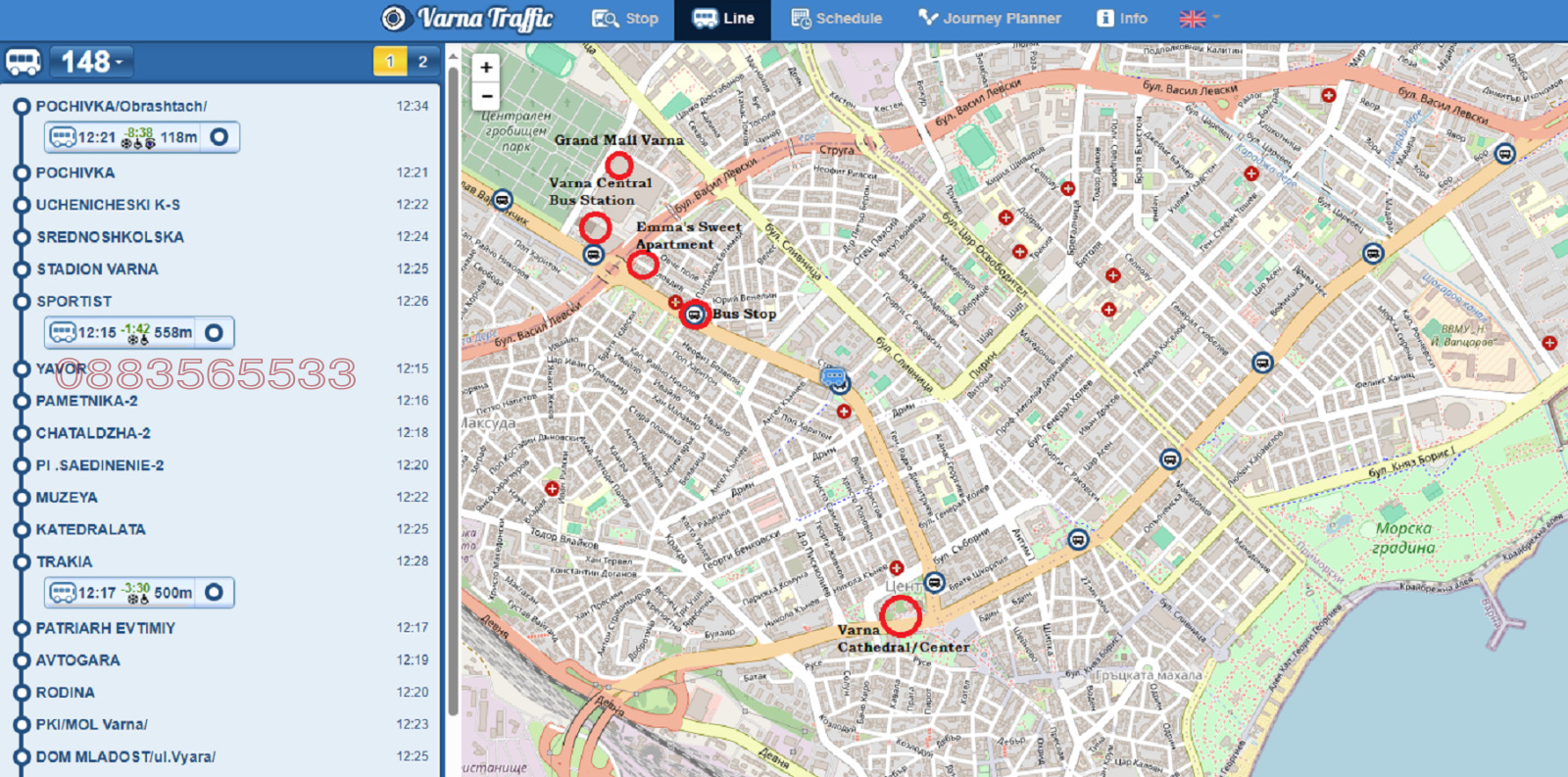Image resolution: width=1568 pixels, height=777 pixels.
Task: Click the circled Bus Stop map marker
Action: point(695,315)
